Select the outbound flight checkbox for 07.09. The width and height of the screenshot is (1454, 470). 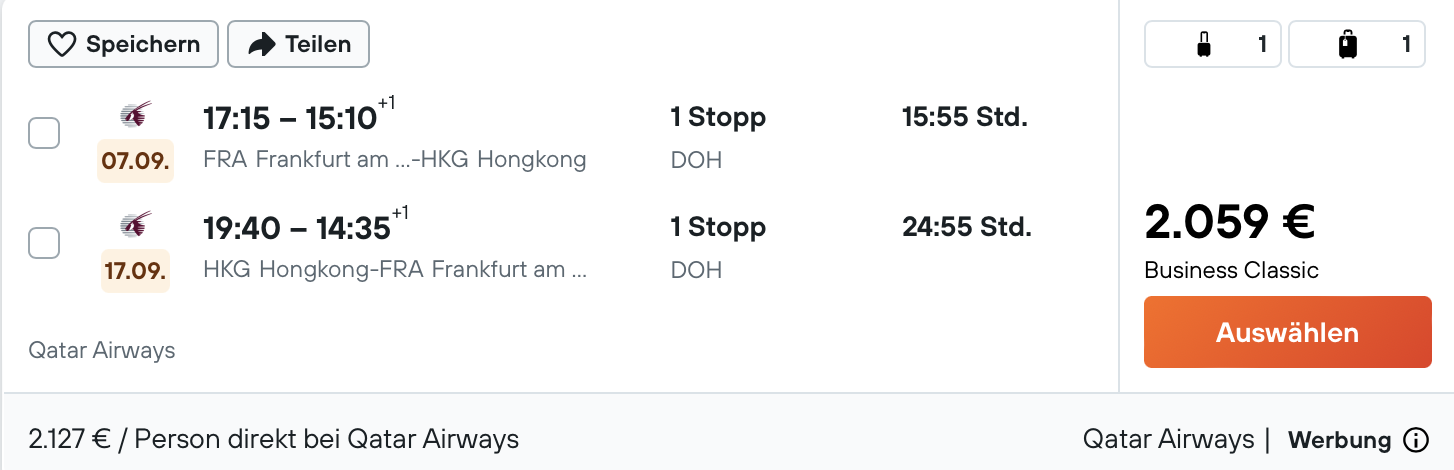point(44,133)
